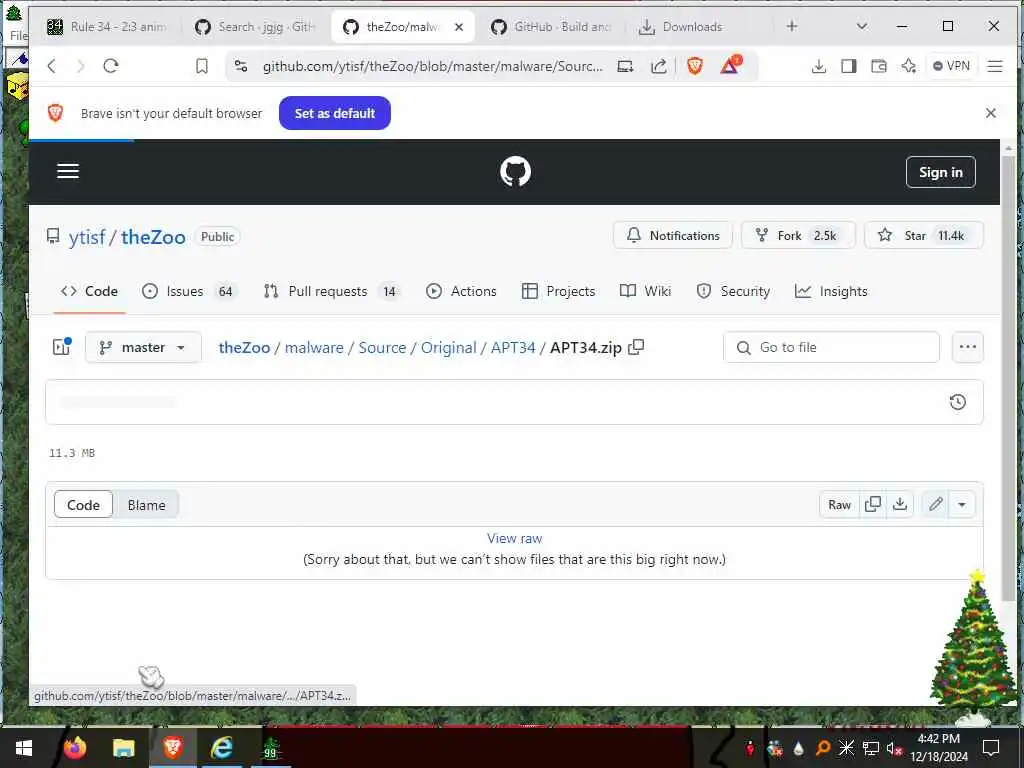
Task: Open Brave Rewards triangle icon
Action: 730,65
